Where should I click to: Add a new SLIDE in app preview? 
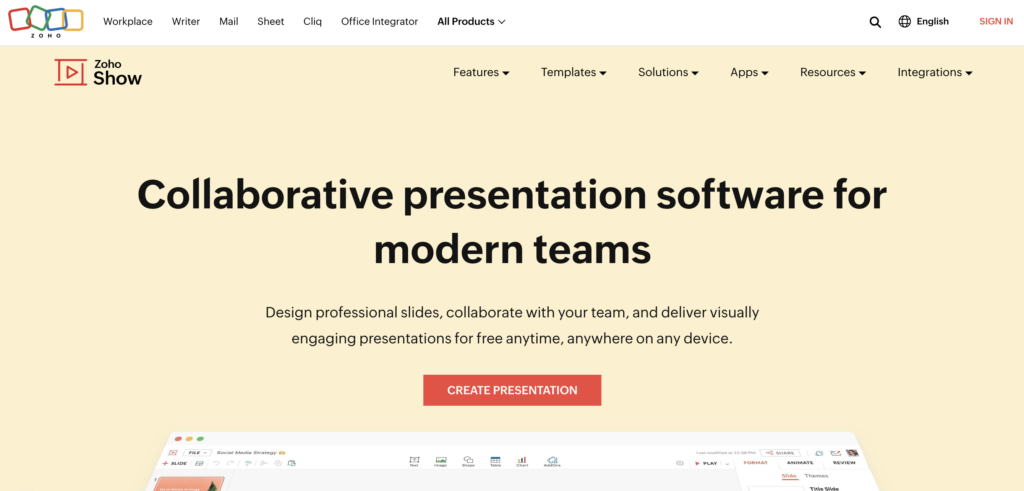174,464
